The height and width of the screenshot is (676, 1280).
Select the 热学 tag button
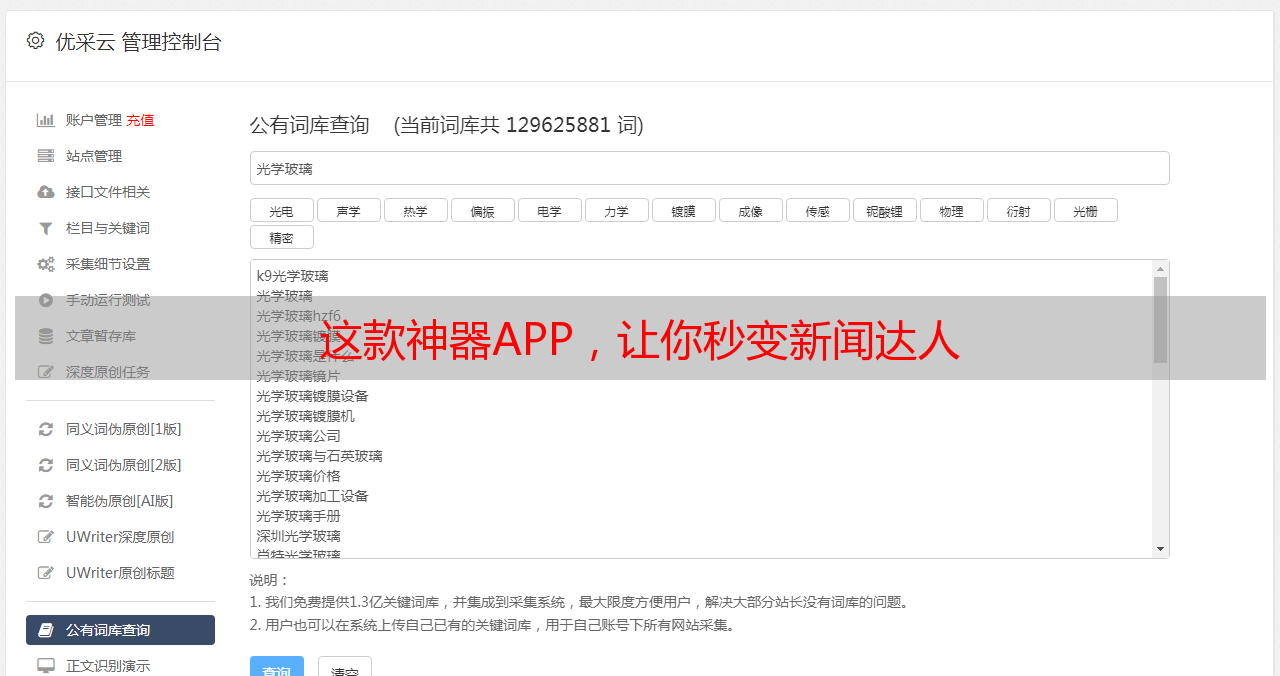[x=416, y=210]
